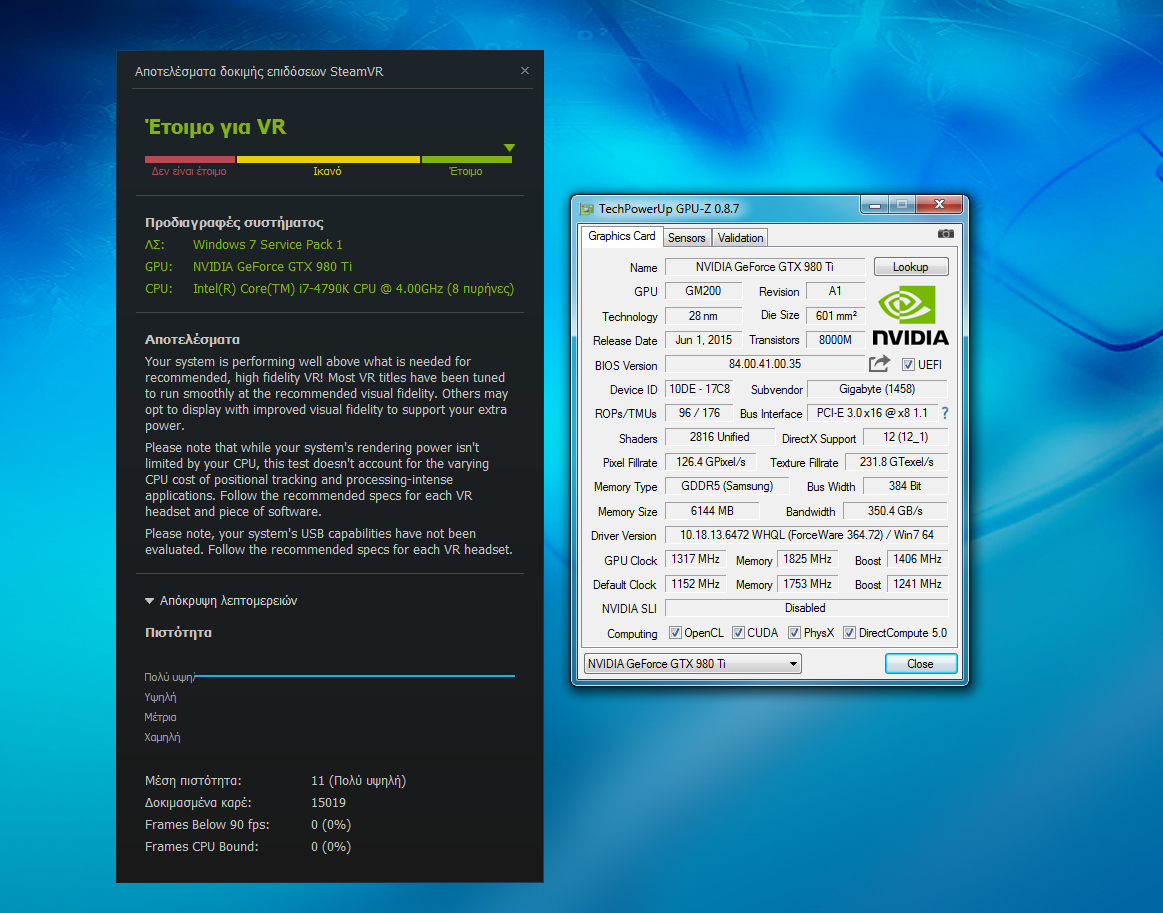
Task: Click the Bus Interface field PCI-E 3.0
Action: pos(872,413)
